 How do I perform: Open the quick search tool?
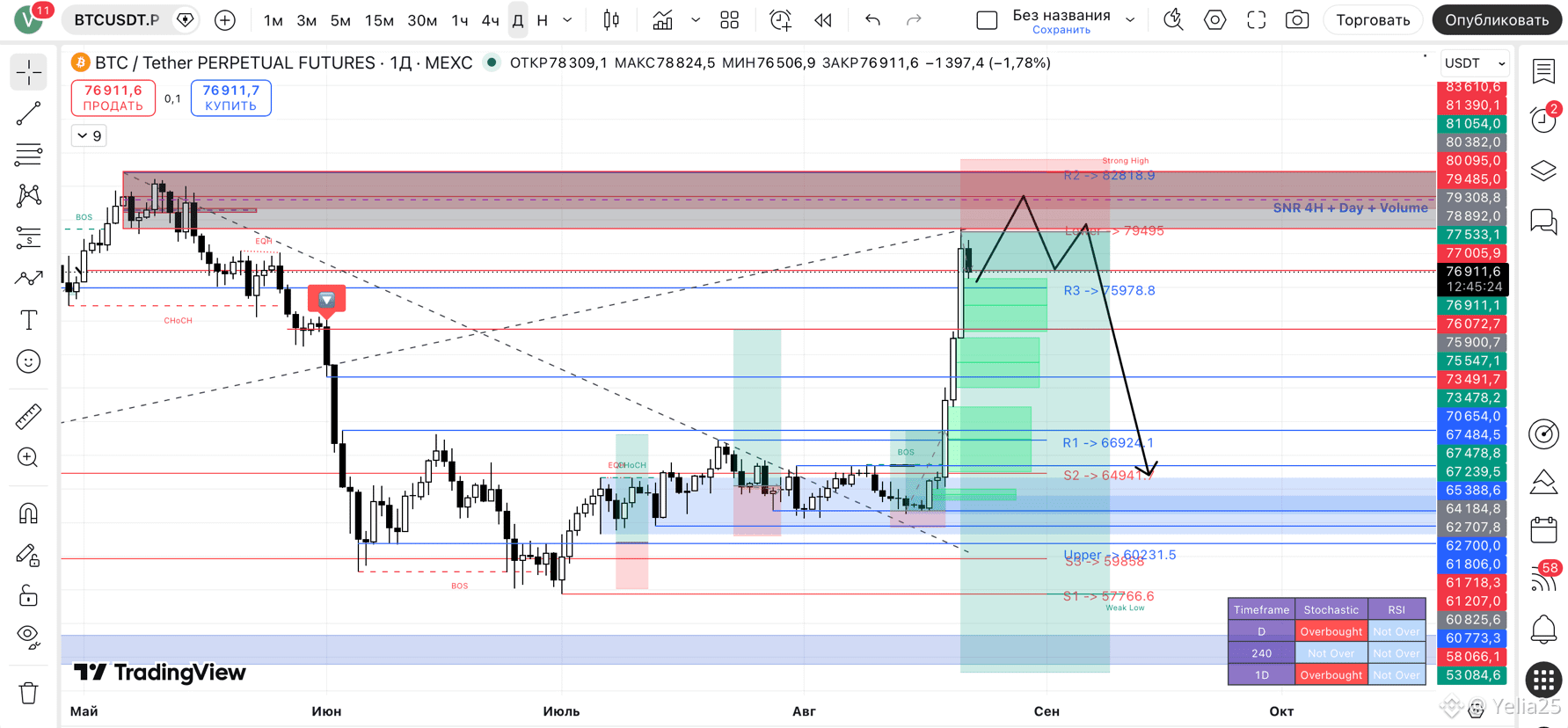click(1173, 19)
